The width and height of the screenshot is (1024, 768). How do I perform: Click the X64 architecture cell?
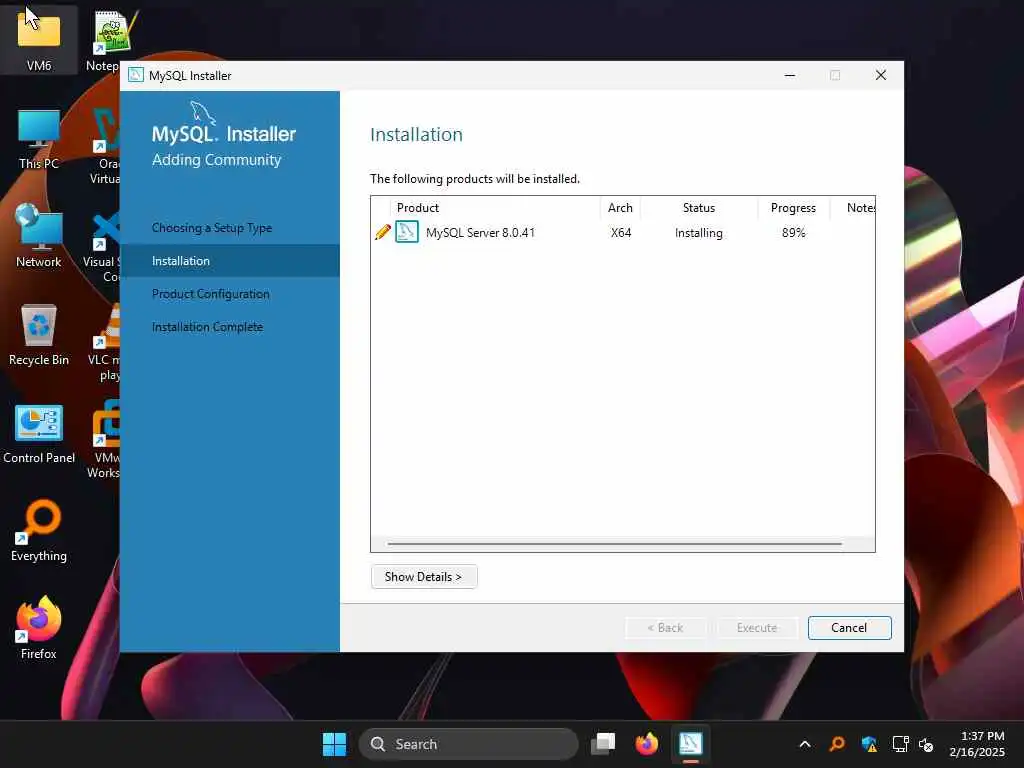click(x=620, y=232)
